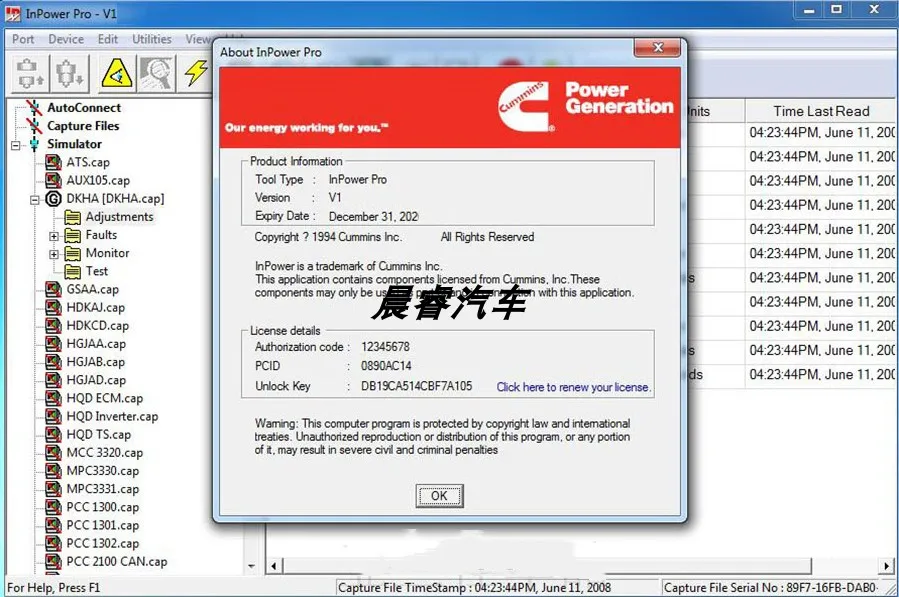The width and height of the screenshot is (899, 597).
Task: Click the HQD ECM.cap file icon
Action: [x=52, y=398]
